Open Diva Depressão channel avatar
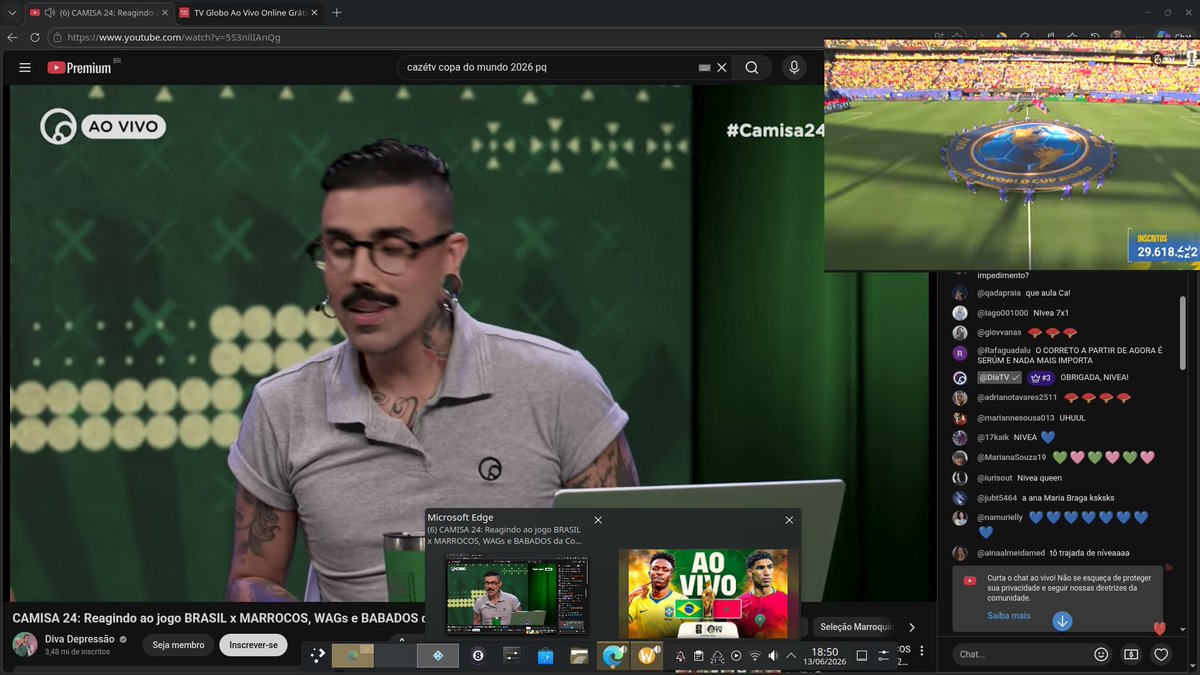1200x675 pixels. coord(25,644)
